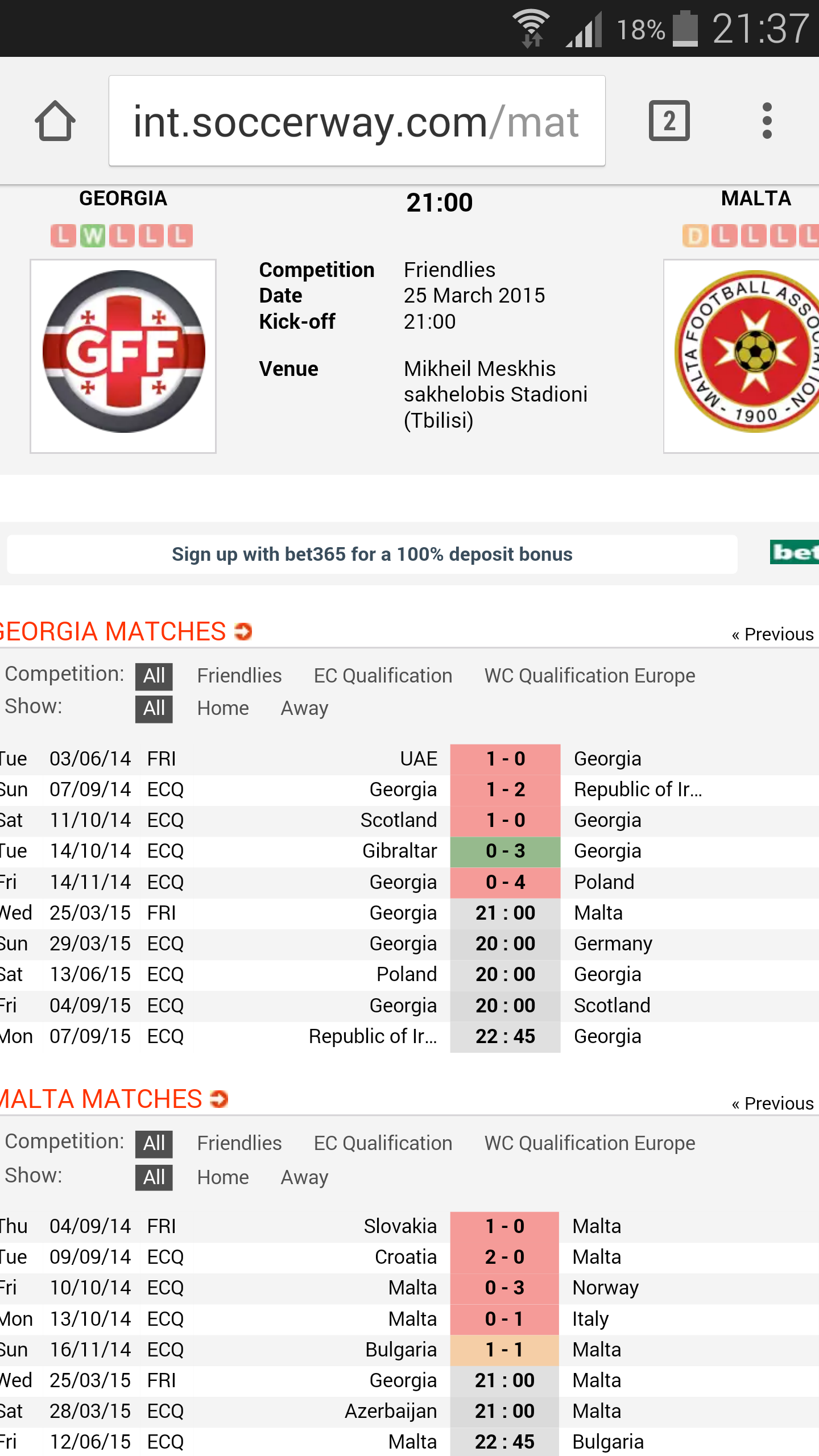Go to Previous Malta matches
The width and height of the screenshot is (819, 1456).
click(x=772, y=1103)
